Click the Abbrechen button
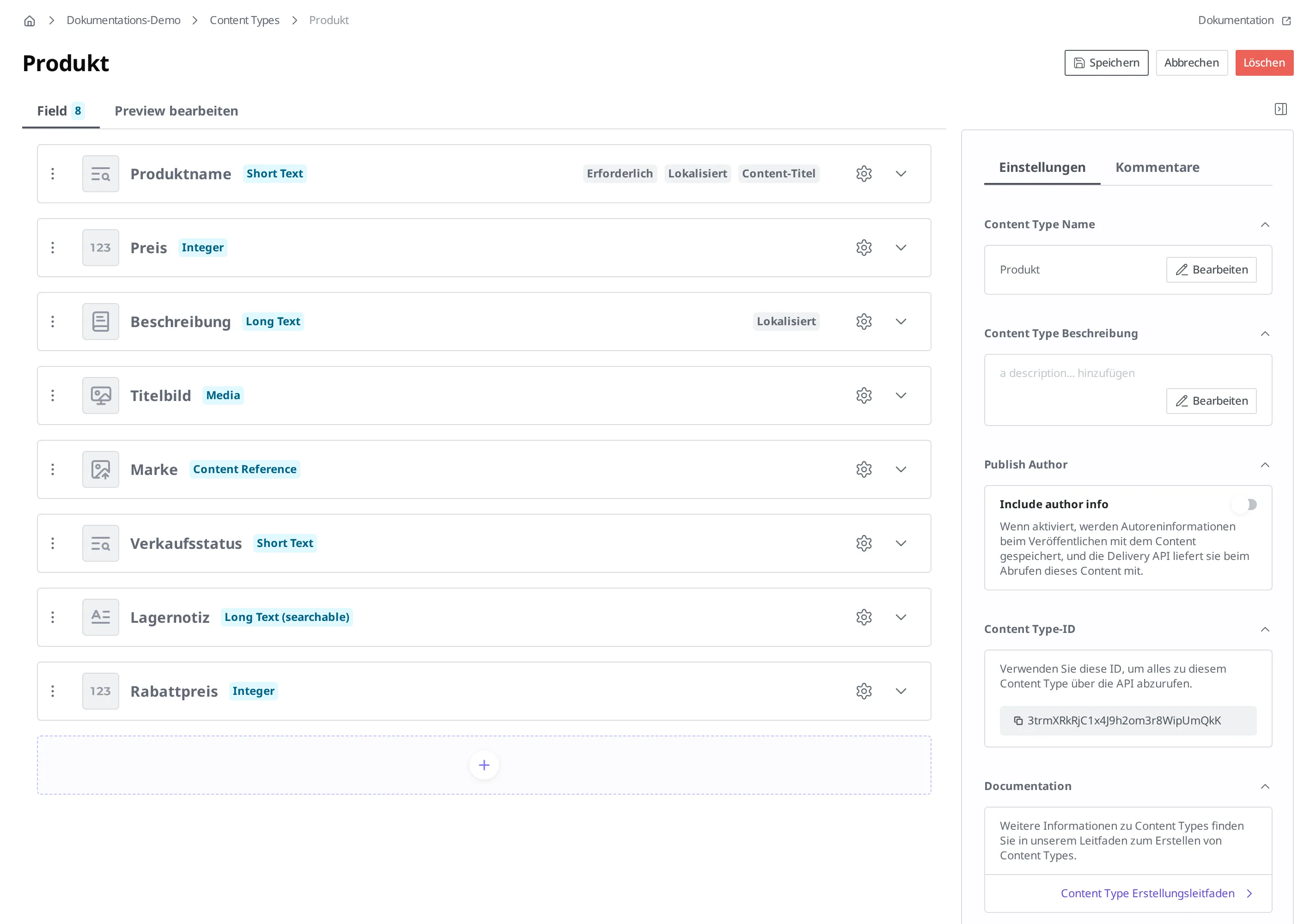Image resolution: width=1316 pixels, height=924 pixels. [x=1192, y=62]
